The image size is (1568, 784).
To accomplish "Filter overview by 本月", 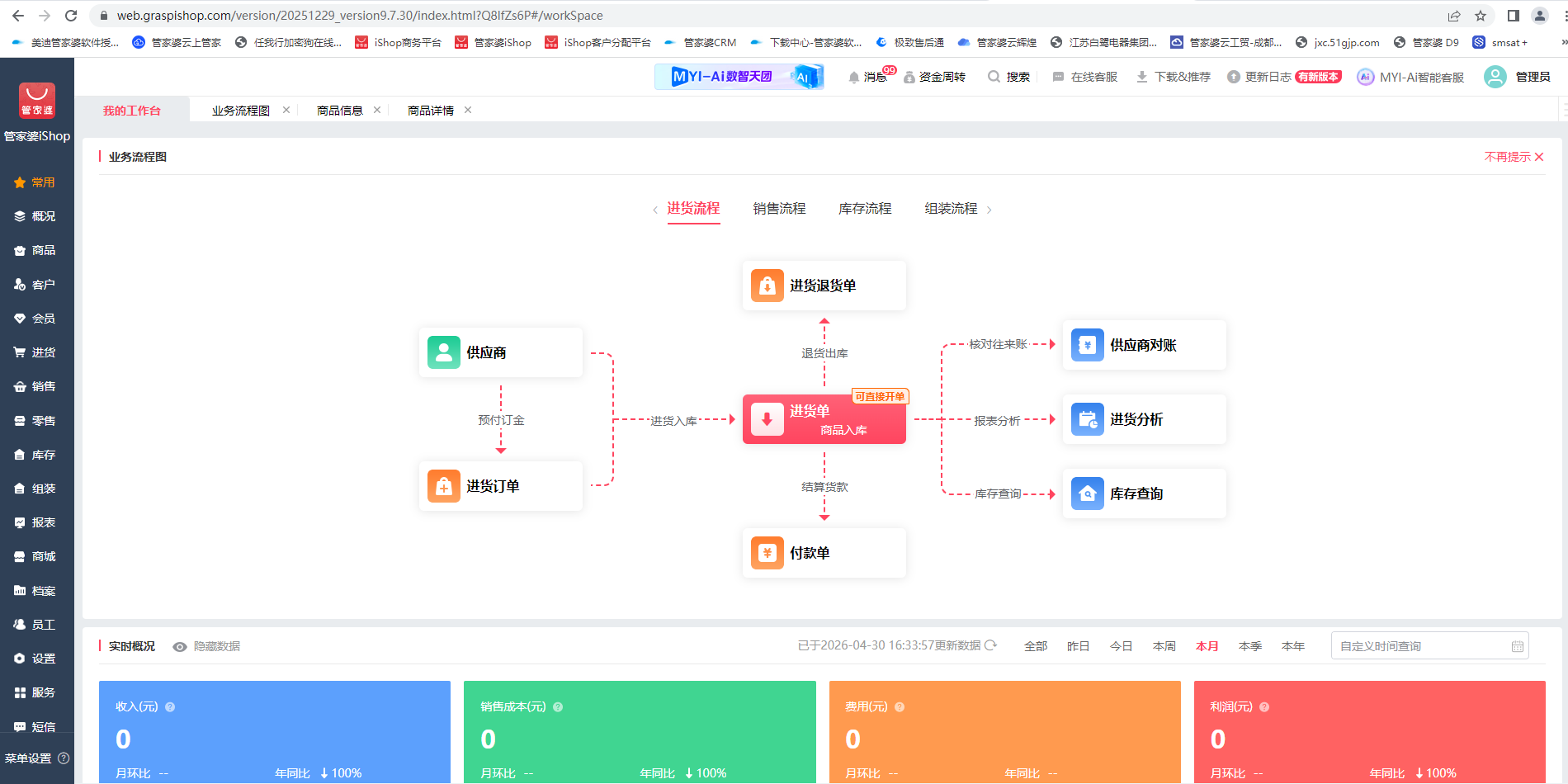I will click(x=1207, y=646).
